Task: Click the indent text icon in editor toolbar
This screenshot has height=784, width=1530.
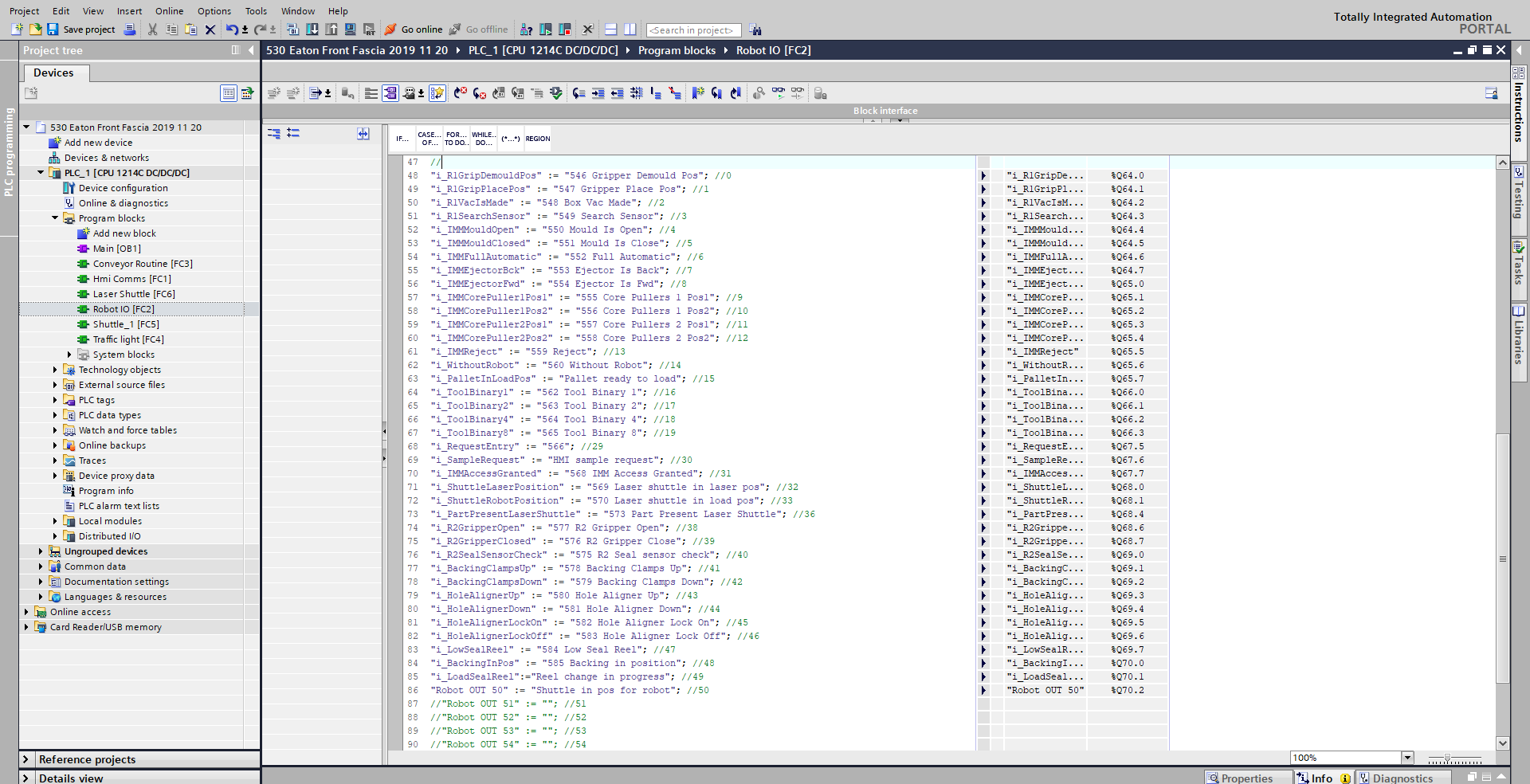Action: click(x=598, y=93)
